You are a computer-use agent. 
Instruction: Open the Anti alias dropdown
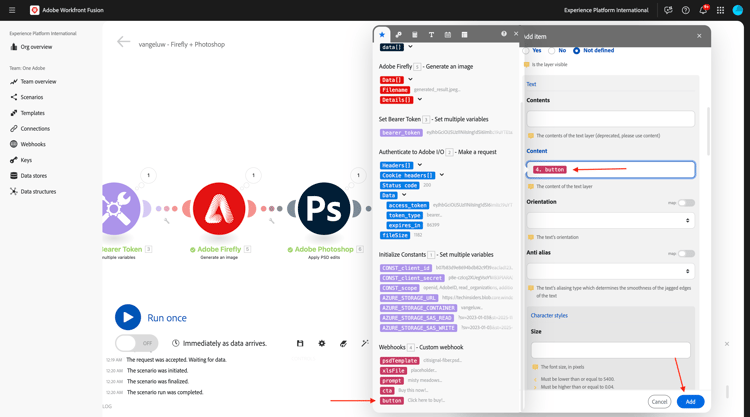coord(610,271)
